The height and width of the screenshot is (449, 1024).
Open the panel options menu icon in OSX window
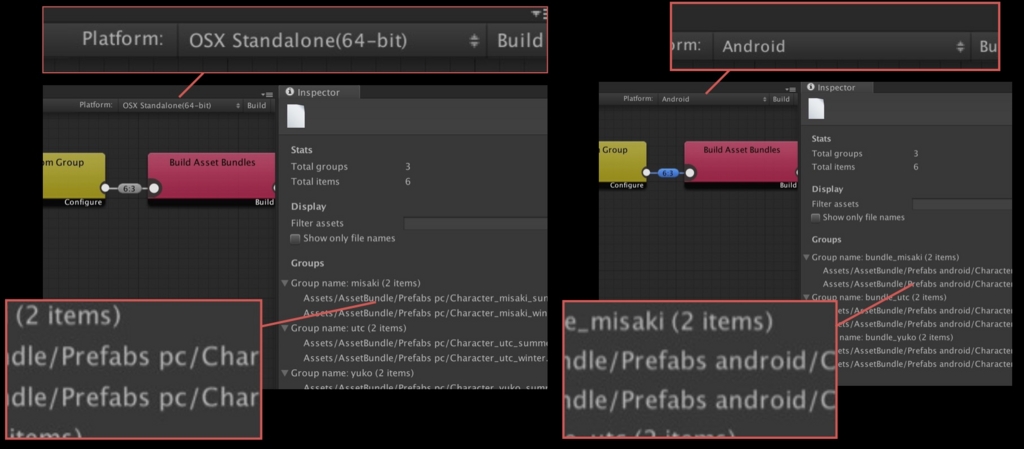click(x=269, y=95)
